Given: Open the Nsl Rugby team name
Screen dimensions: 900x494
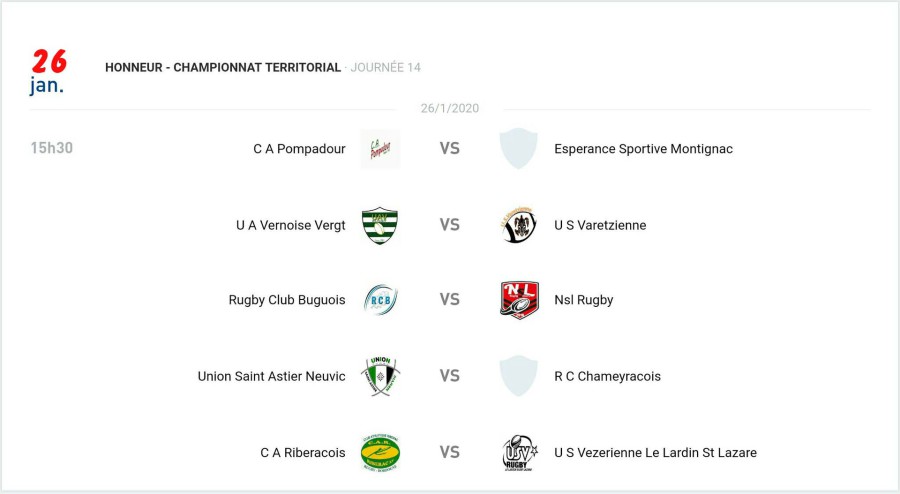Looking at the screenshot, I should [x=583, y=300].
